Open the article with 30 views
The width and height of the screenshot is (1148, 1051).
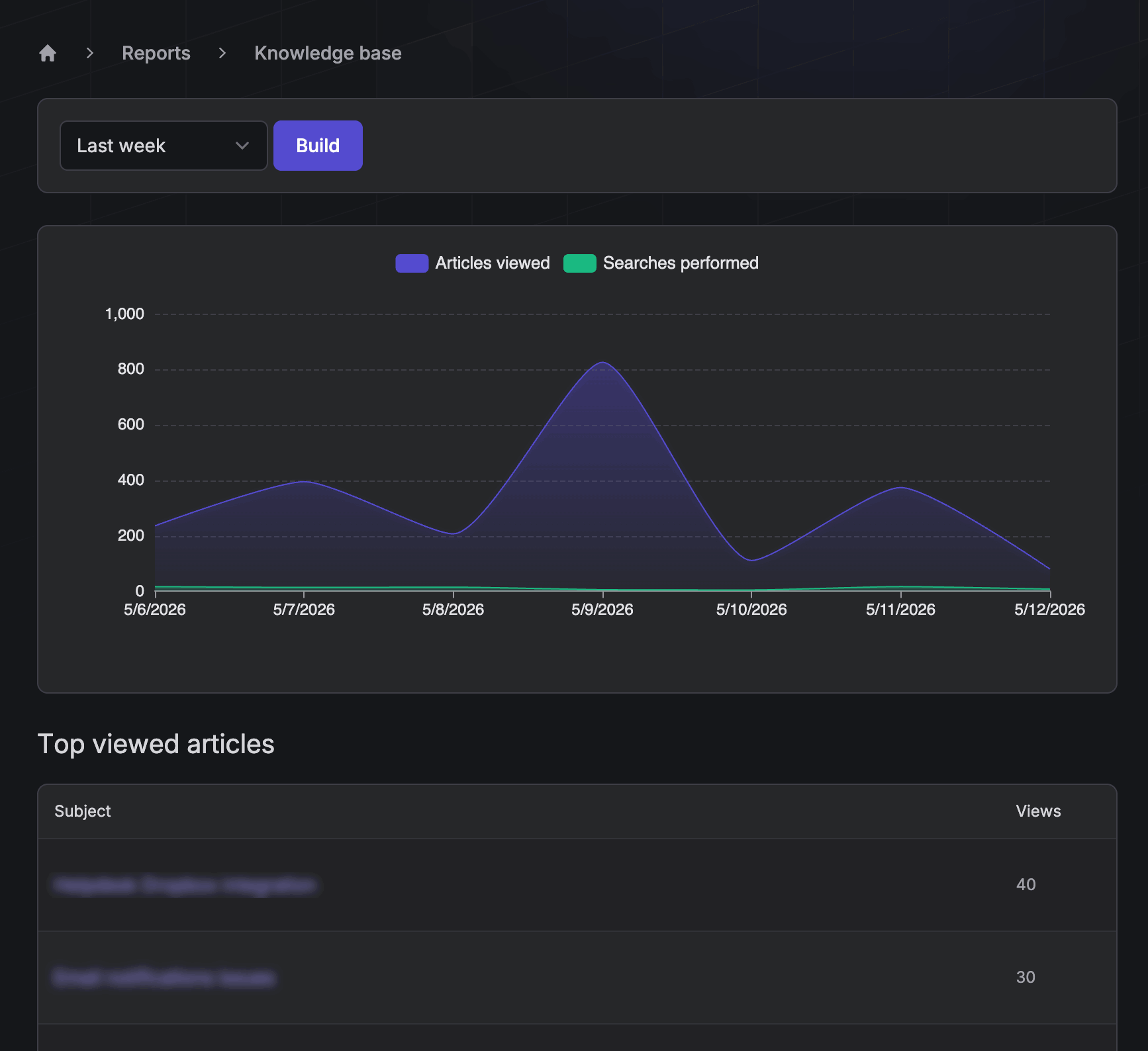tap(164, 978)
